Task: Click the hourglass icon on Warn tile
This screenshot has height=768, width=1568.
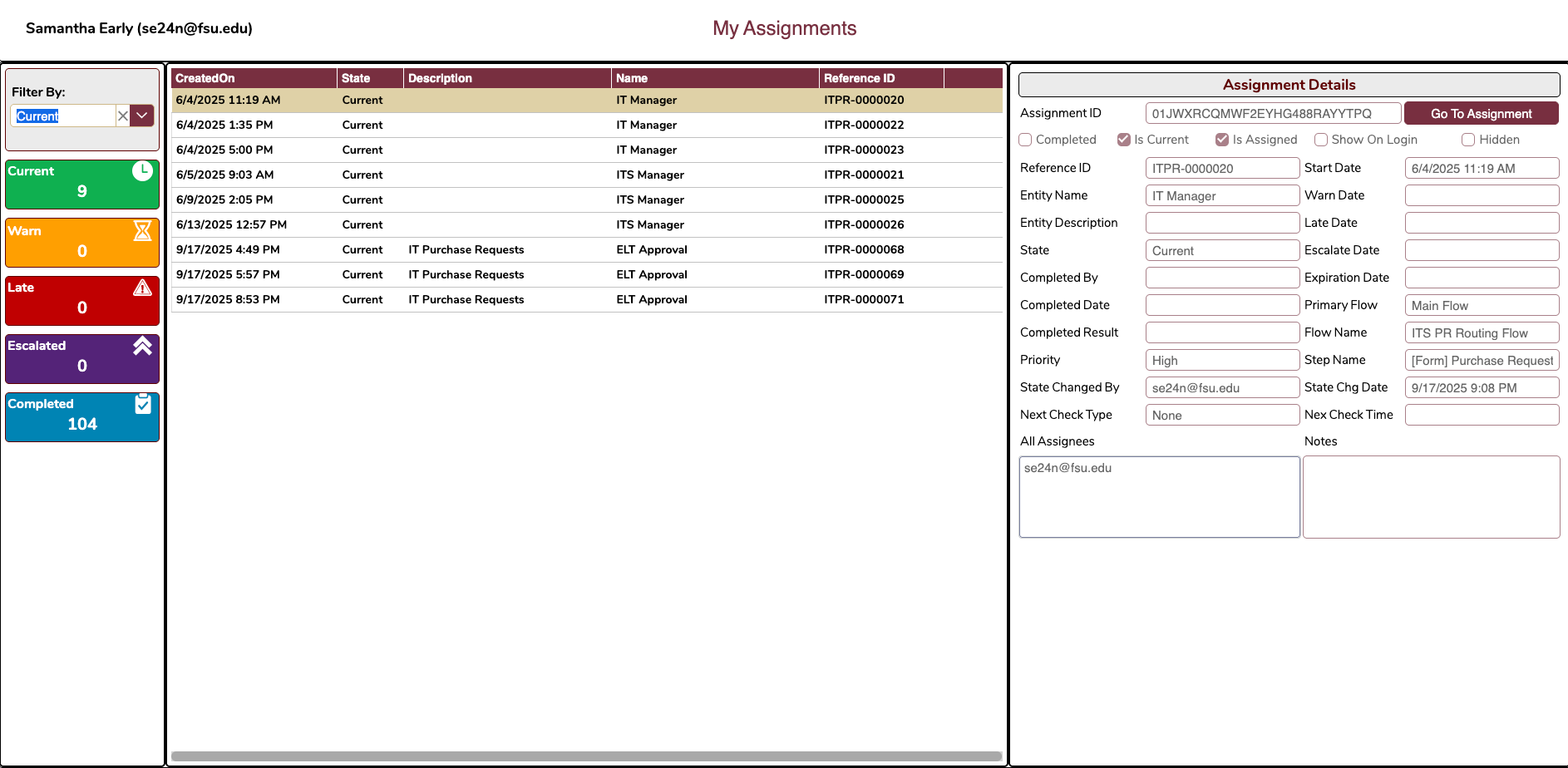Action: coord(142,230)
